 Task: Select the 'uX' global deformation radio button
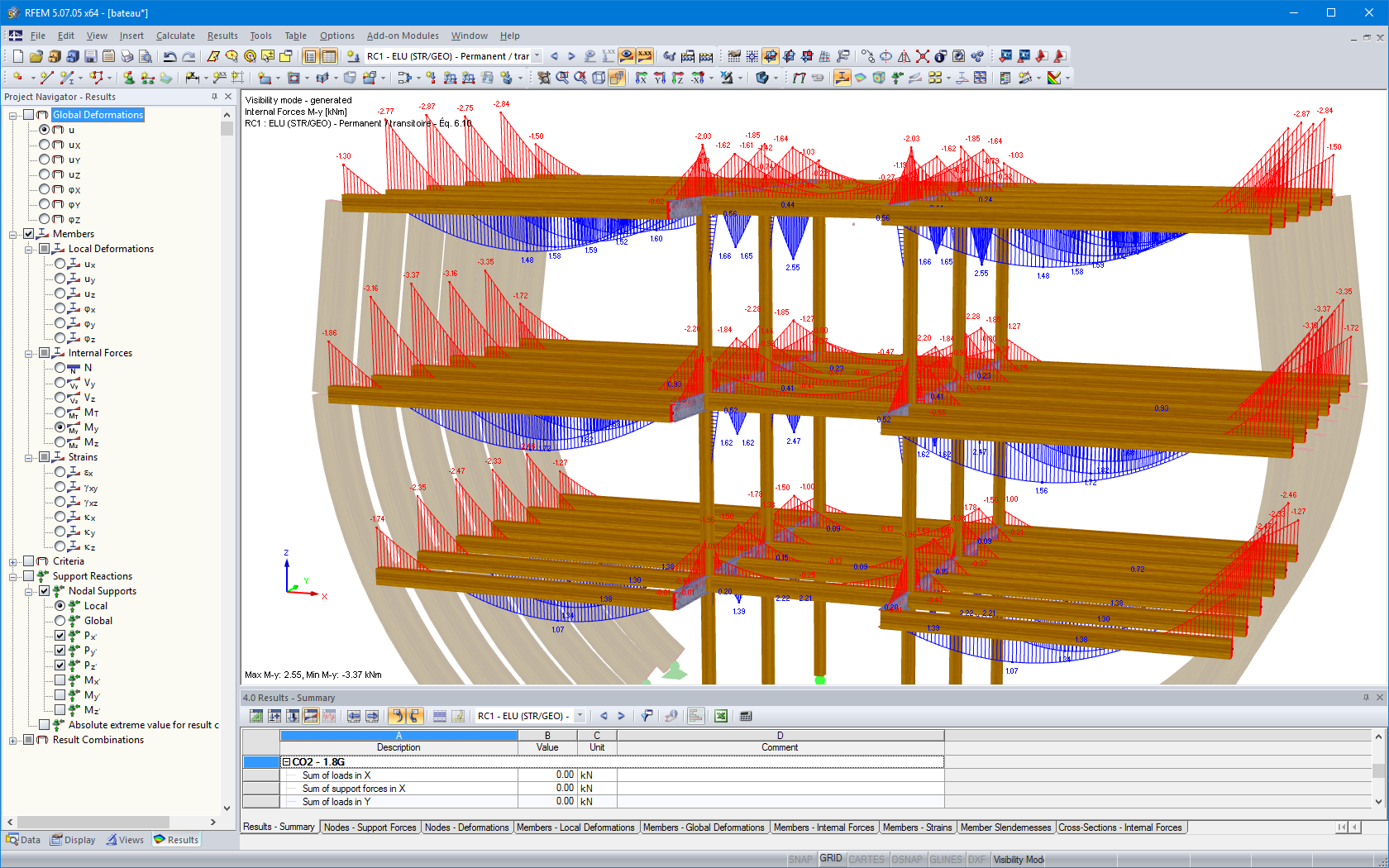pyautogui.click(x=45, y=145)
